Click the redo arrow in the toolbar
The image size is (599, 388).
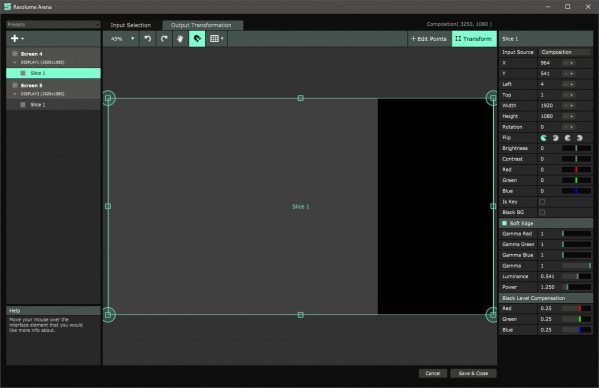coord(164,39)
